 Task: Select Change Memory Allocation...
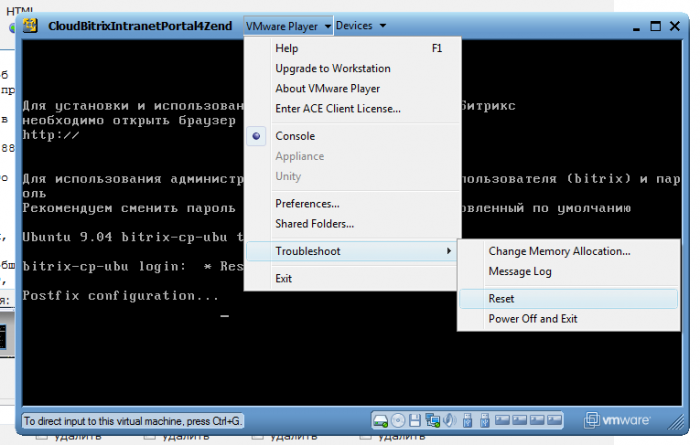(x=568, y=251)
